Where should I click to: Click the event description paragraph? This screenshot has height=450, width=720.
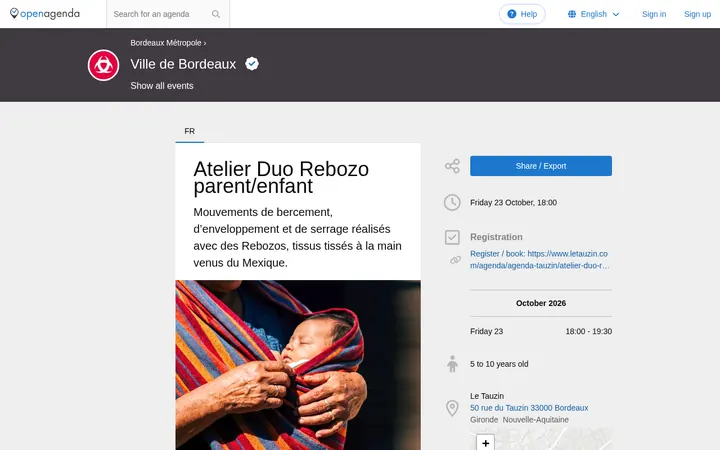coord(298,237)
